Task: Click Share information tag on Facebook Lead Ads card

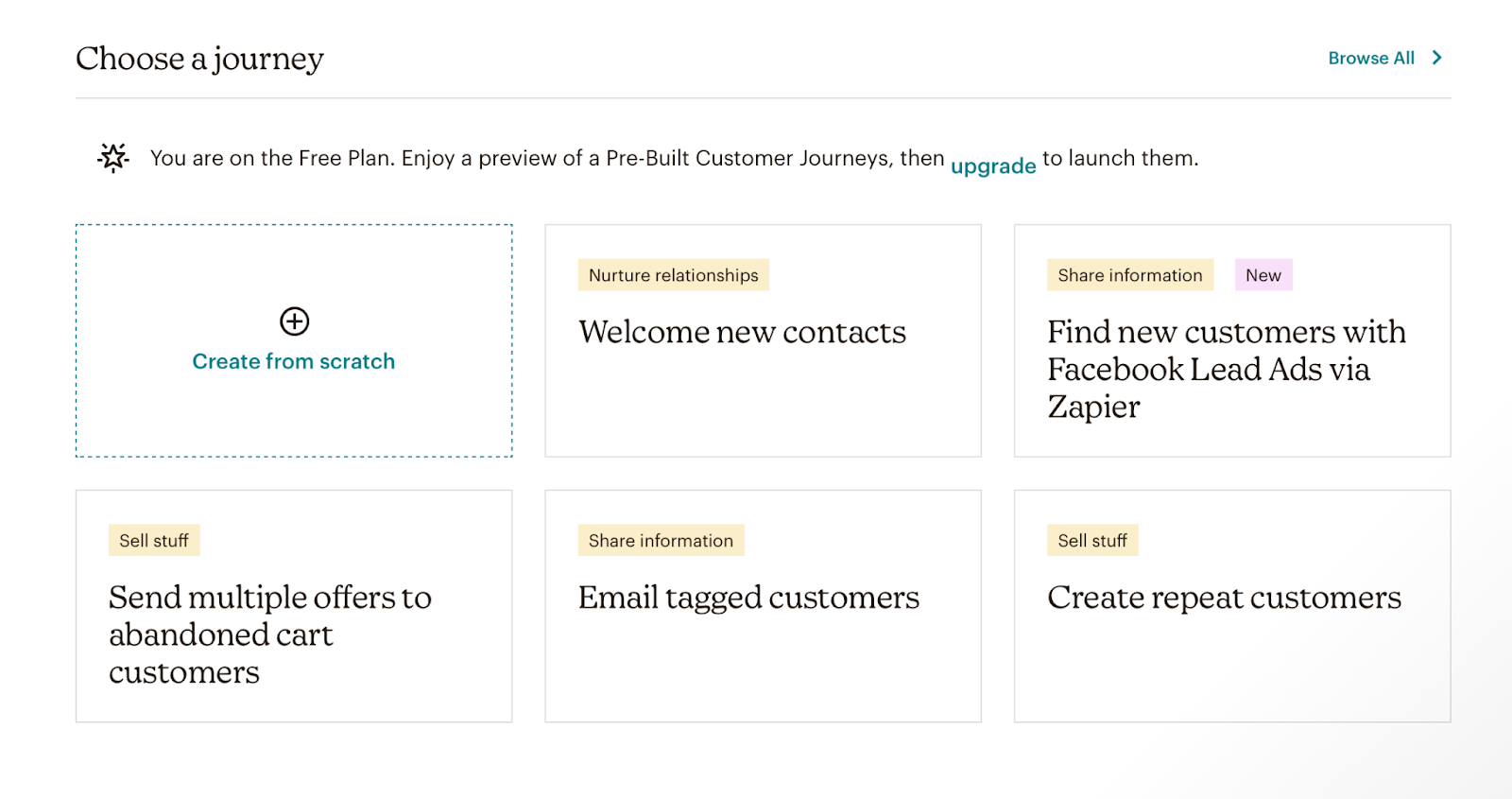Action: click(1129, 275)
